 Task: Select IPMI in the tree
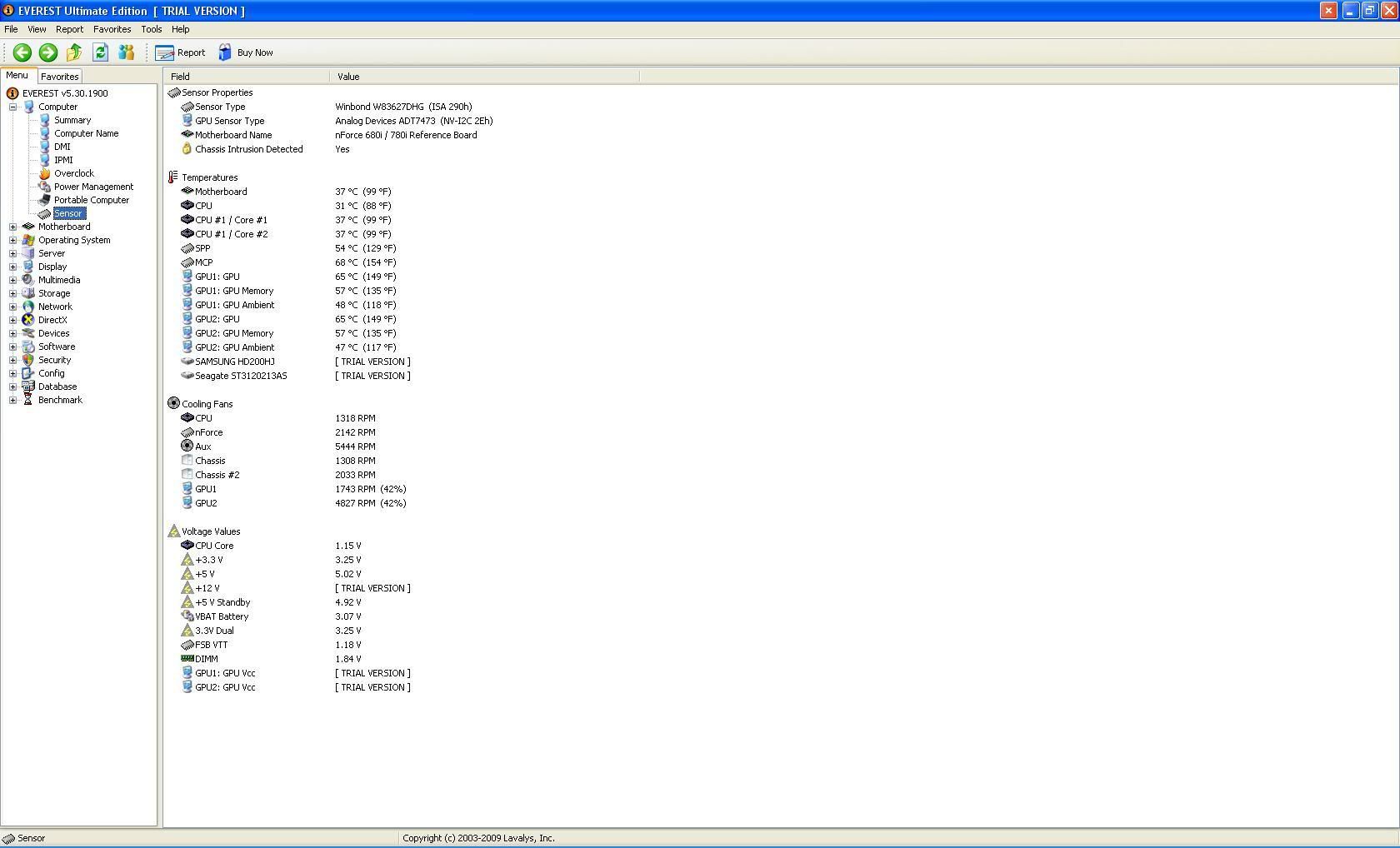pos(63,160)
